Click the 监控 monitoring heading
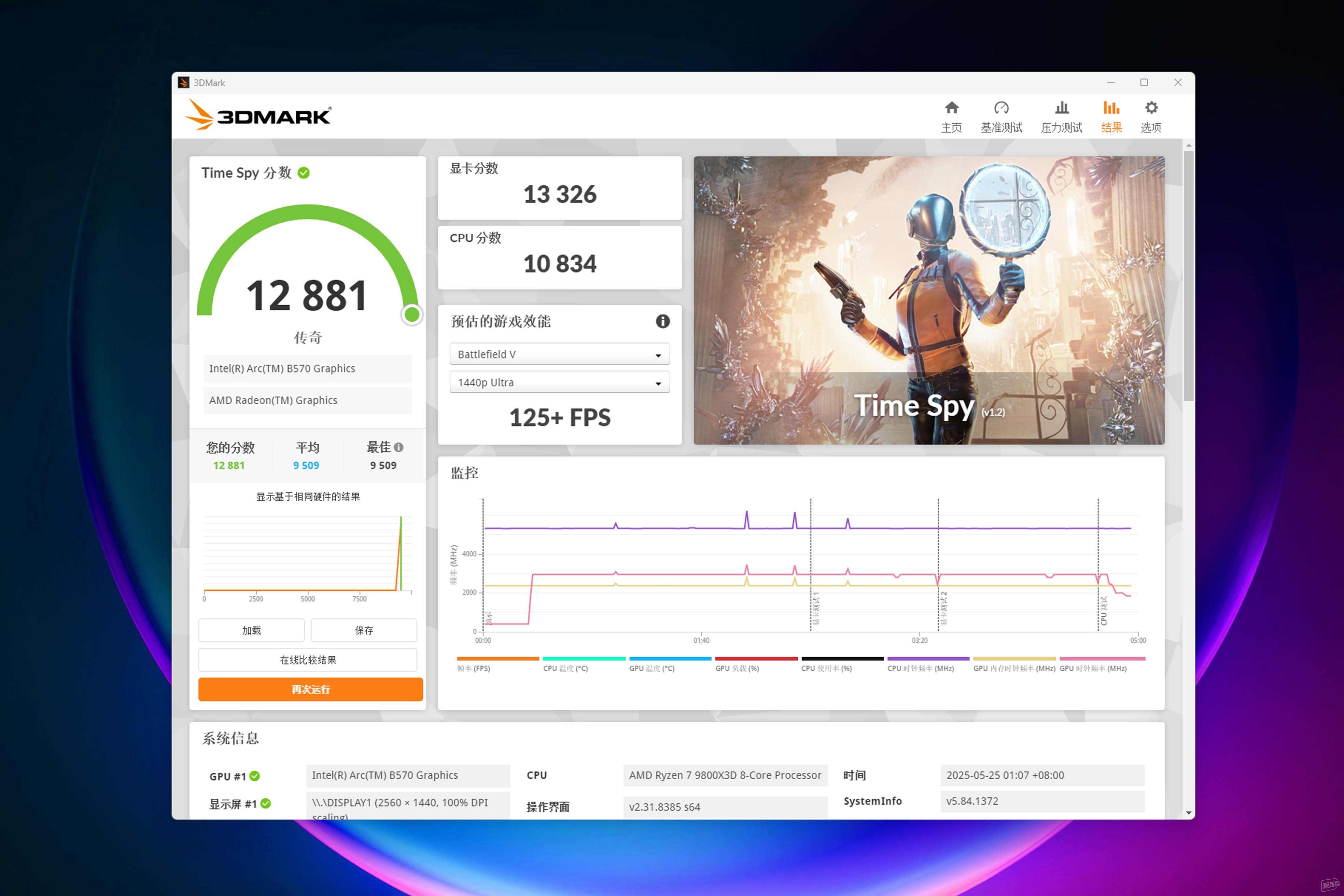Image resolution: width=1344 pixels, height=896 pixels. point(464,473)
